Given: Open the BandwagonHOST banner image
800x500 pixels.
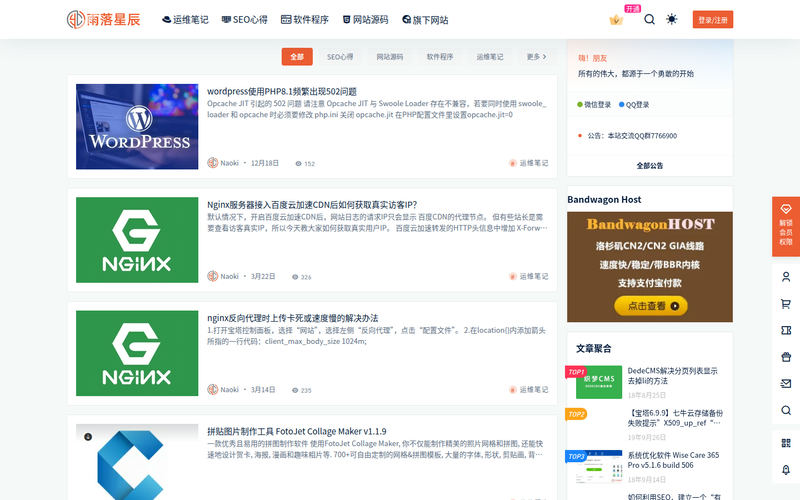Looking at the screenshot, I should point(649,267).
